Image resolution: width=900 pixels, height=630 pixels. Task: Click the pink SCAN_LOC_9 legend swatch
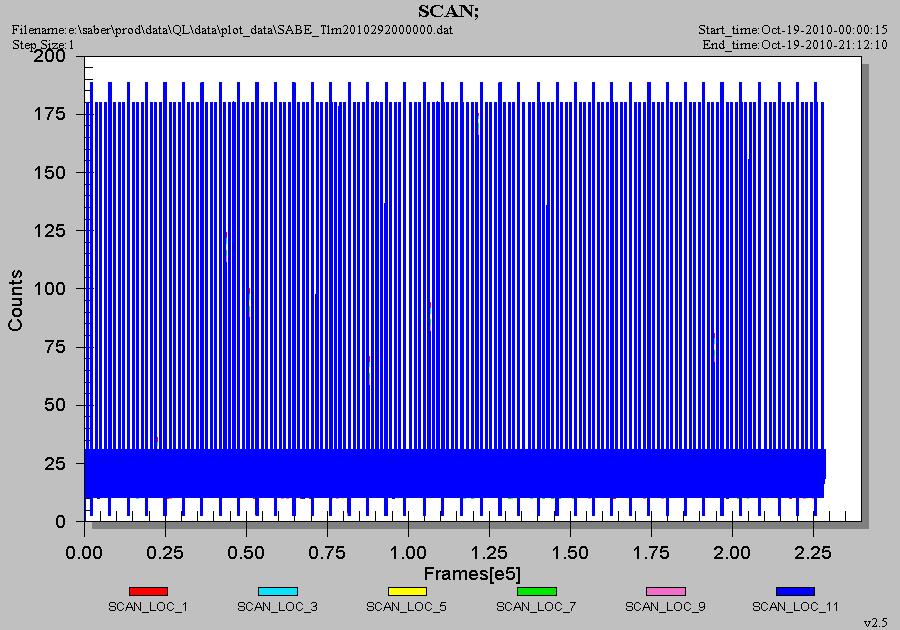666,591
